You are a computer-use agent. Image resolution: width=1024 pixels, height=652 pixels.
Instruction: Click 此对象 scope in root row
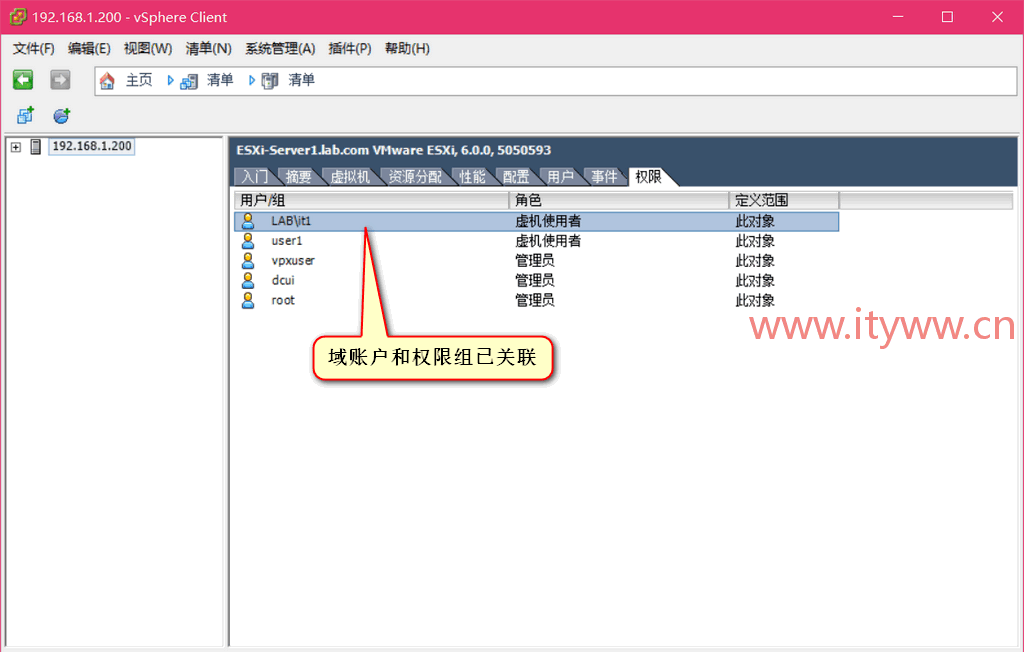pos(755,301)
